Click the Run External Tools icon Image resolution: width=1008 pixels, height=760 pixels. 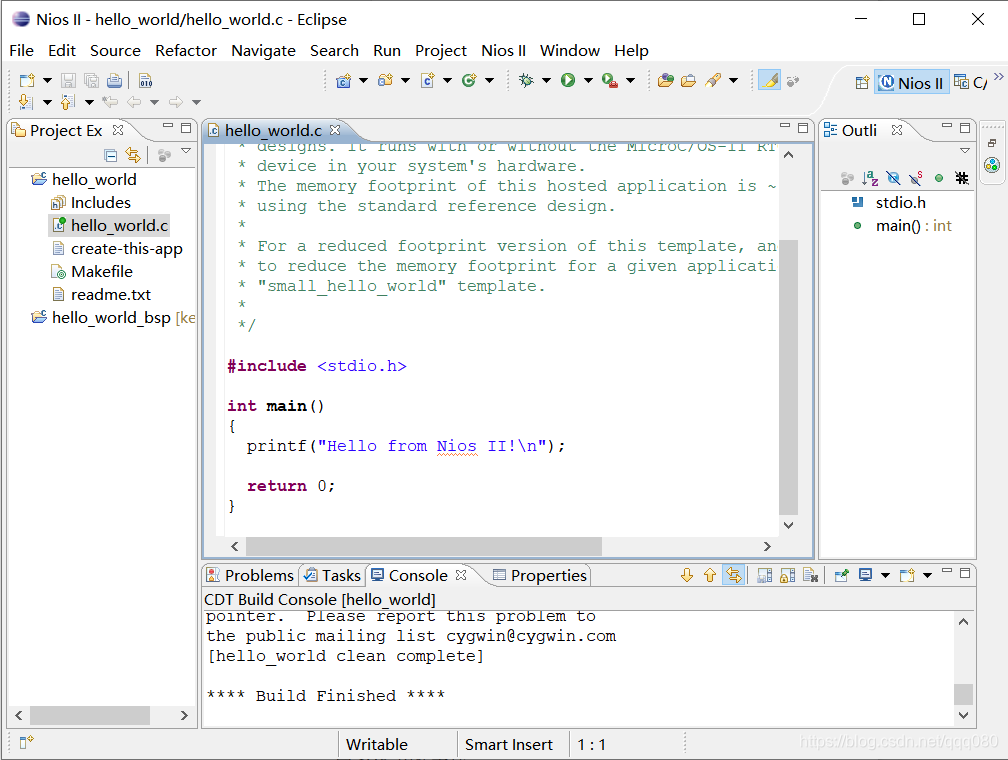(x=609, y=80)
